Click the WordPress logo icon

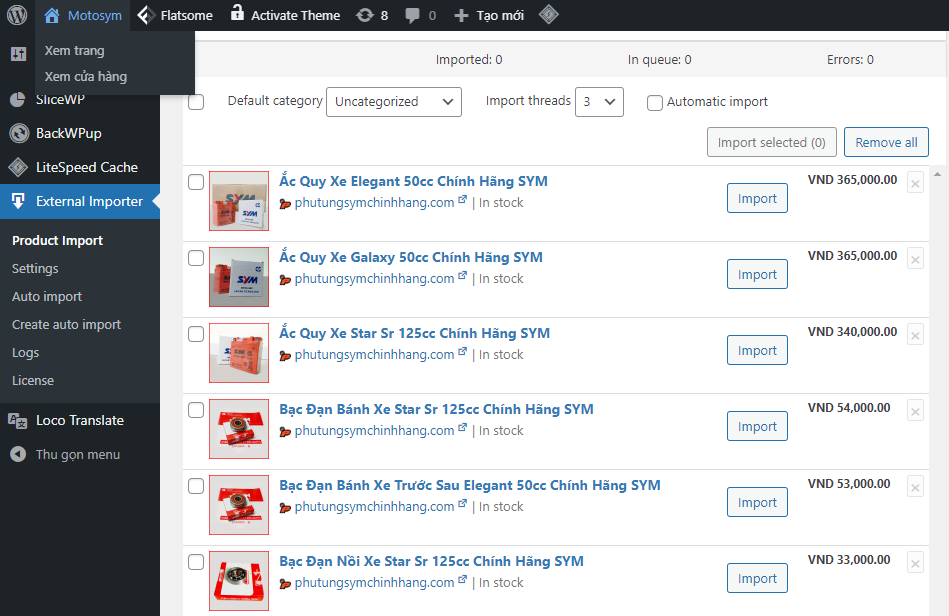click(x=17, y=15)
